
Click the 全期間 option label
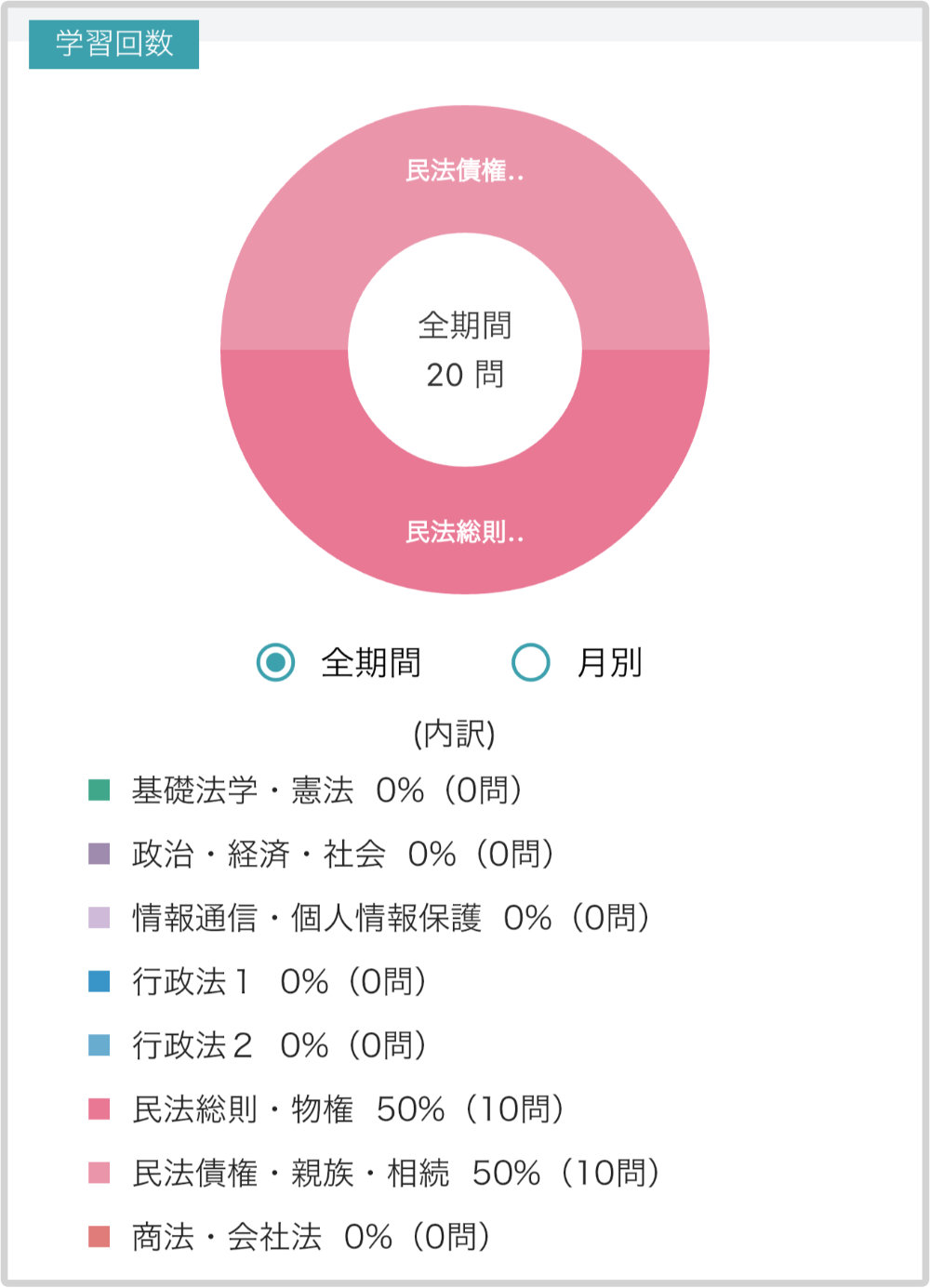coord(371,662)
